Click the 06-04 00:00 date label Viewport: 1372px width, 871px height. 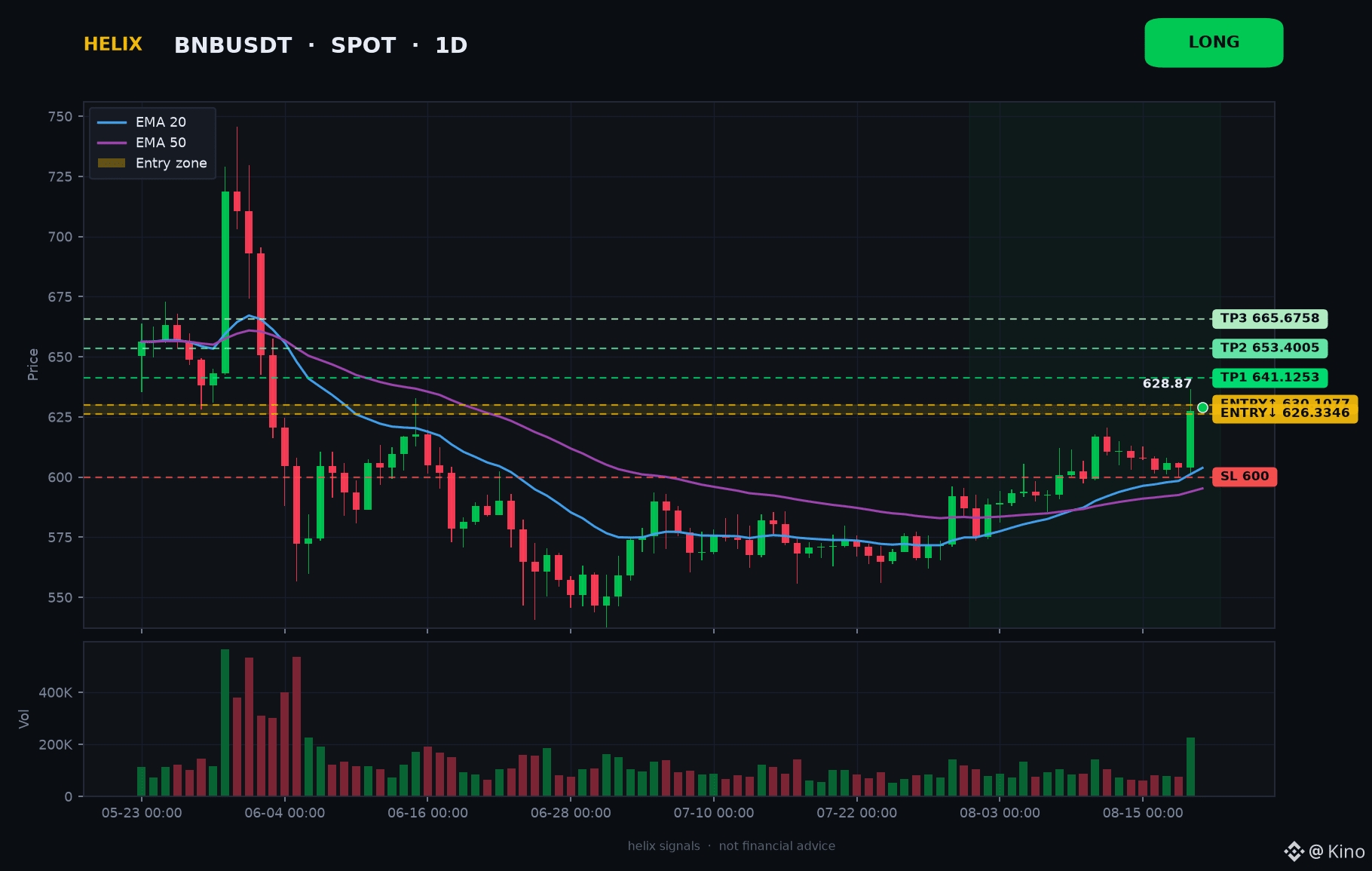click(x=285, y=813)
